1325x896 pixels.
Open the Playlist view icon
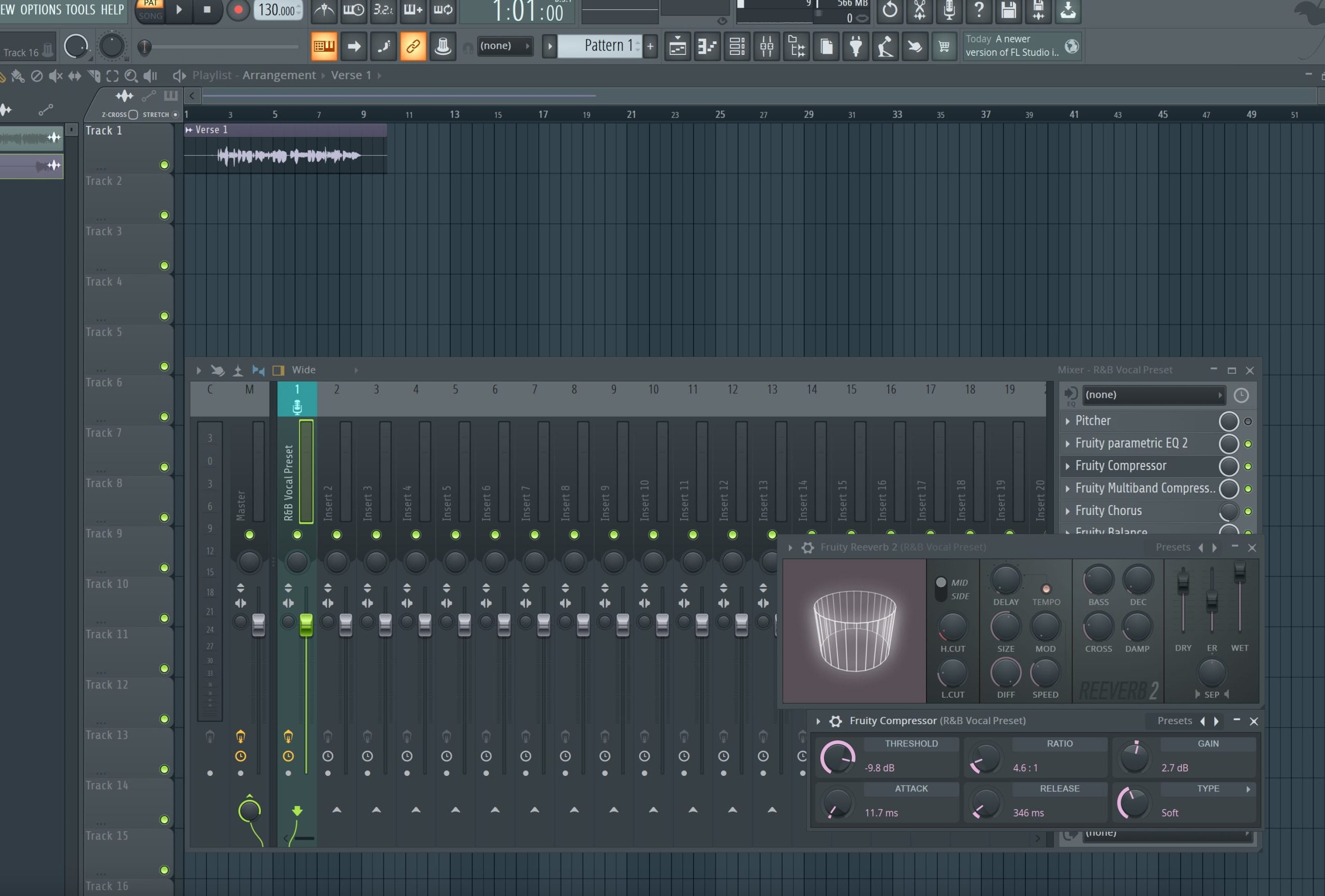coord(678,46)
